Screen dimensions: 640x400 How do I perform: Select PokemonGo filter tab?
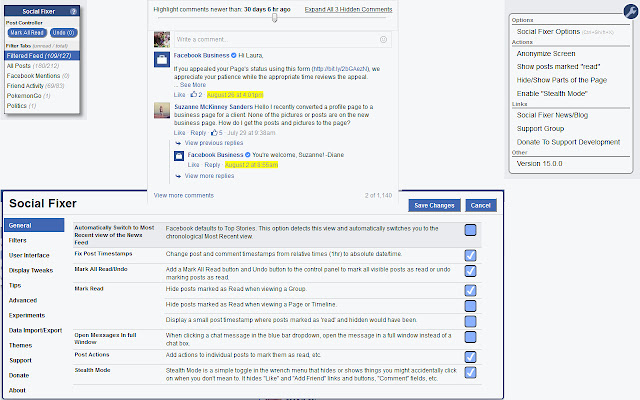point(28,96)
